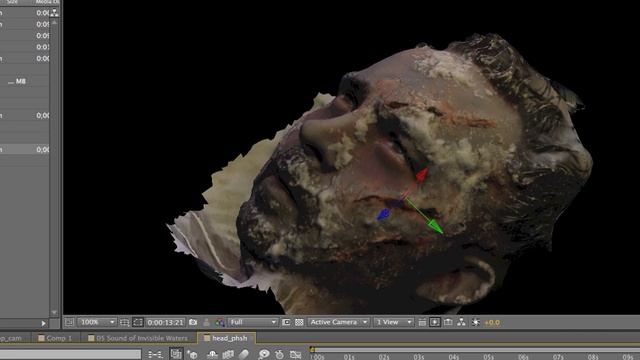Click the Reset Exposure icon

tap(476, 322)
